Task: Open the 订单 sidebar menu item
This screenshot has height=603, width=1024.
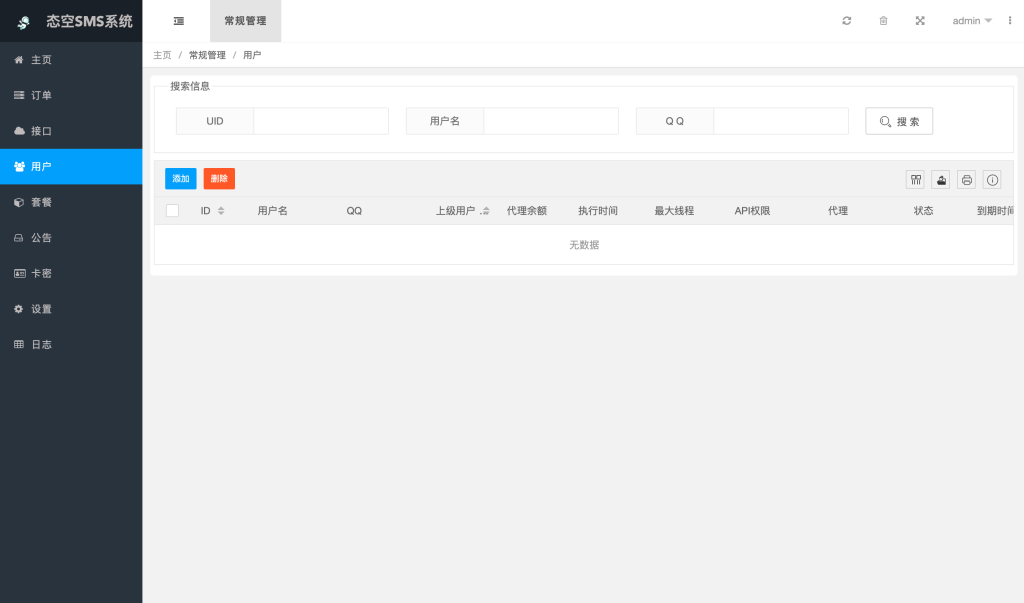Action: click(x=41, y=95)
